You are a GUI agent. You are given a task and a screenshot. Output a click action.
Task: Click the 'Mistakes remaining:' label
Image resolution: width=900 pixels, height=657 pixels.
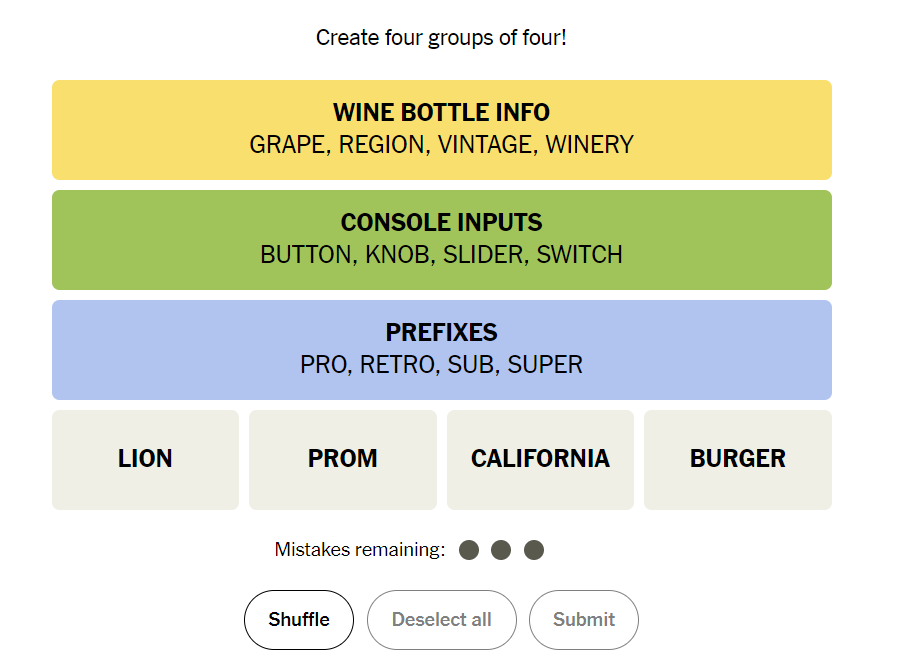[x=359, y=549]
